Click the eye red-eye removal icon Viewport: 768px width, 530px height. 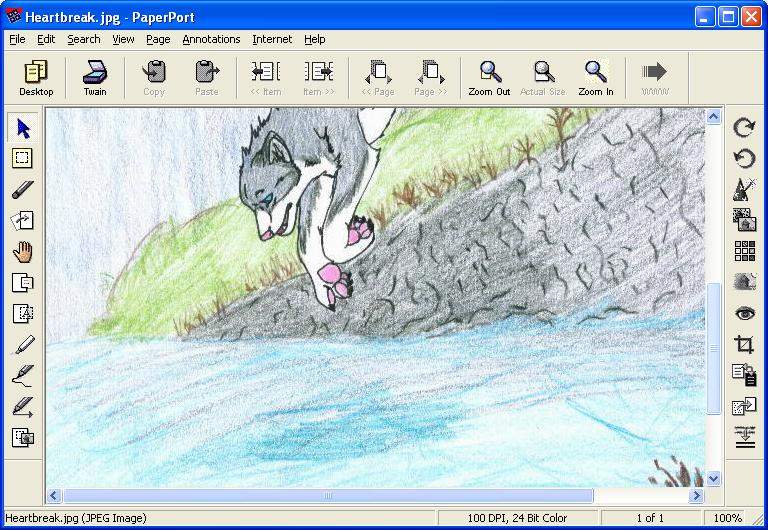[x=744, y=313]
